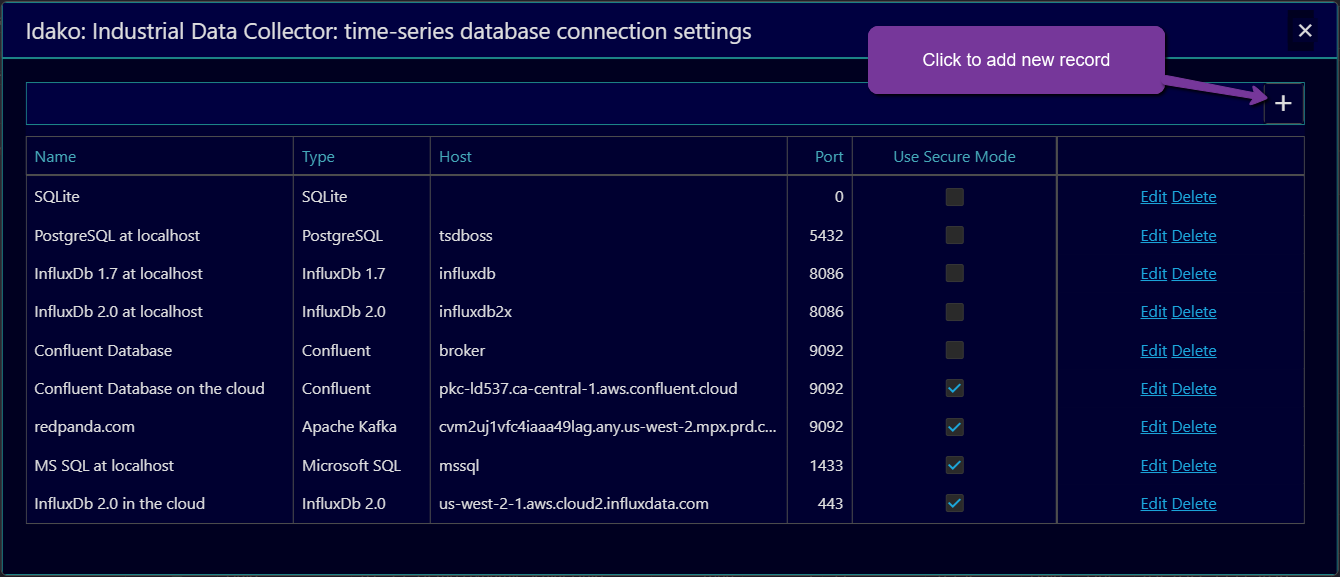Screen dimensions: 1340x577
Task: Delete the PostgreSQL at localhost record
Action: point(1194,236)
